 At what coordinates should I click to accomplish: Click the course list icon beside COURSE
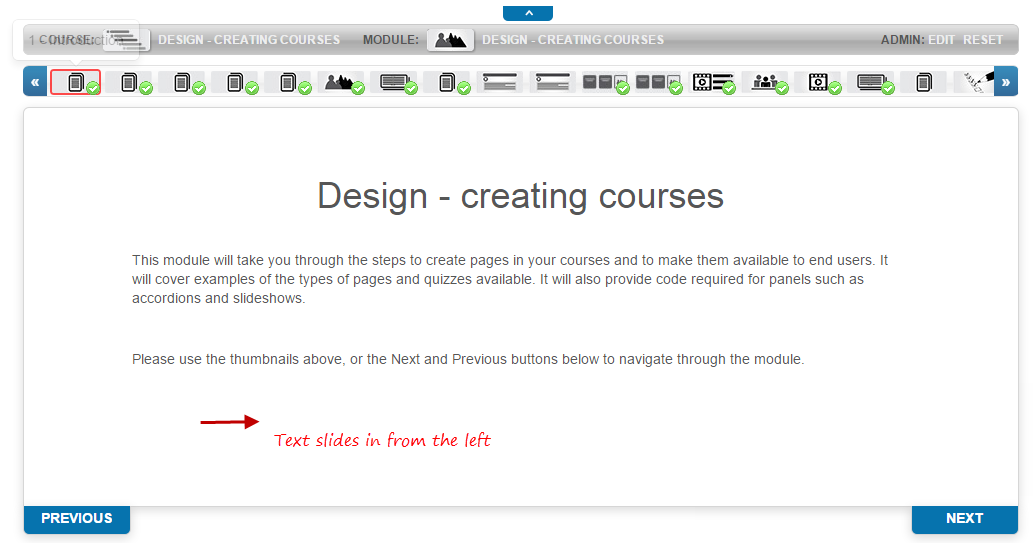click(126, 40)
